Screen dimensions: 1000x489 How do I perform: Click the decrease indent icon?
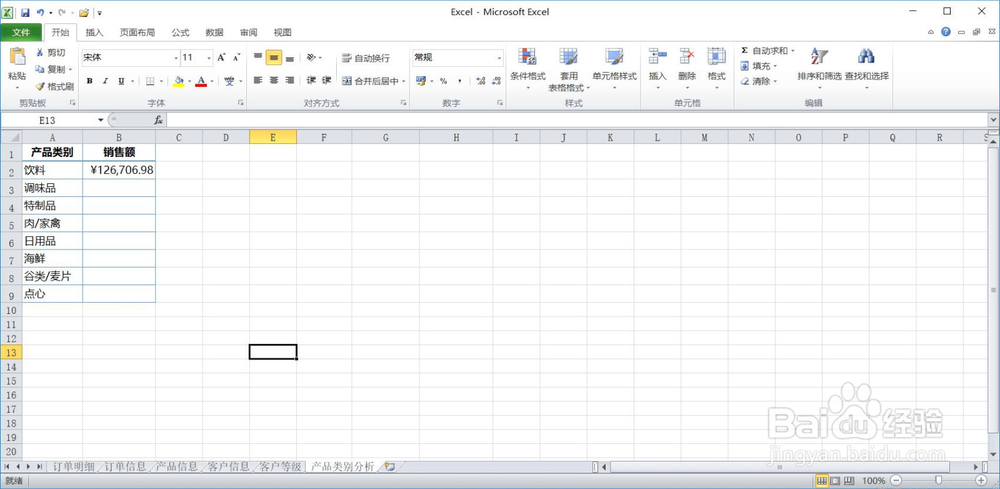point(311,80)
